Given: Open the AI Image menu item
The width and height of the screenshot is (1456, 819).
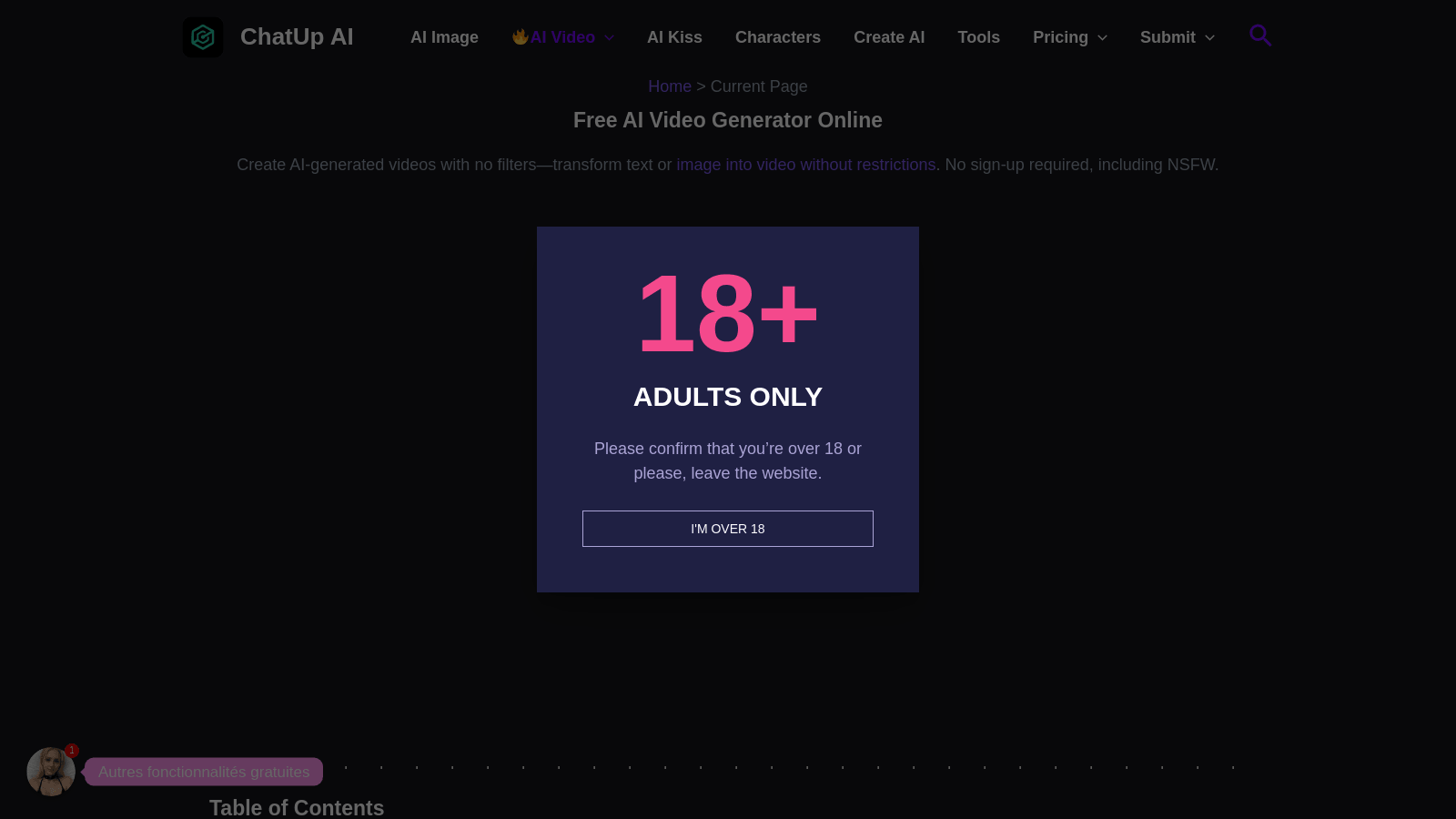Looking at the screenshot, I should tap(444, 37).
